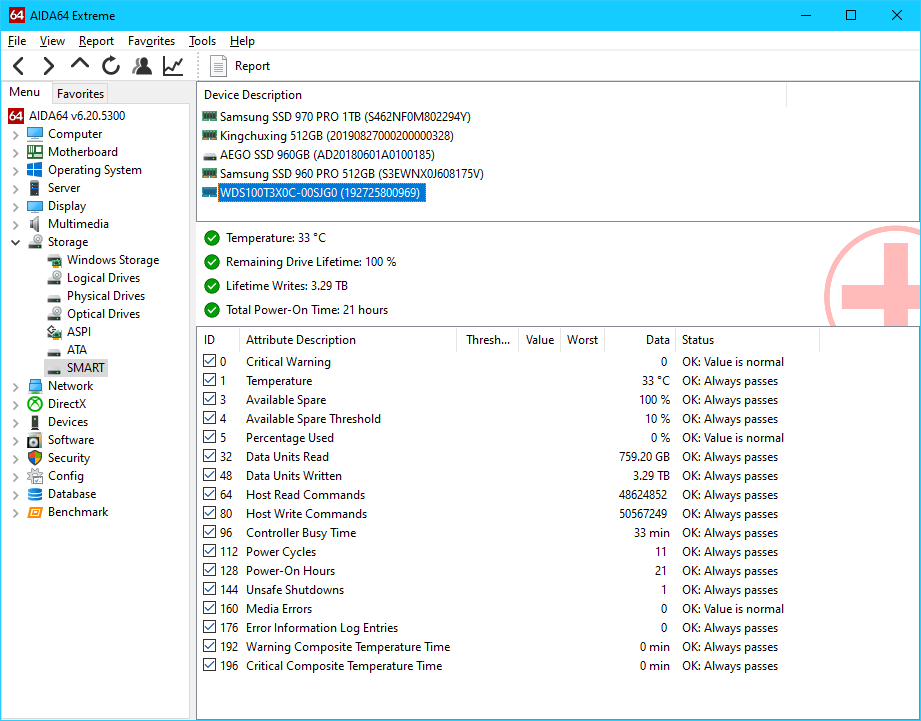Open the graph line chart toolbar icon
The width and height of the screenshot is (921, 721).
(x=173, y=66)
